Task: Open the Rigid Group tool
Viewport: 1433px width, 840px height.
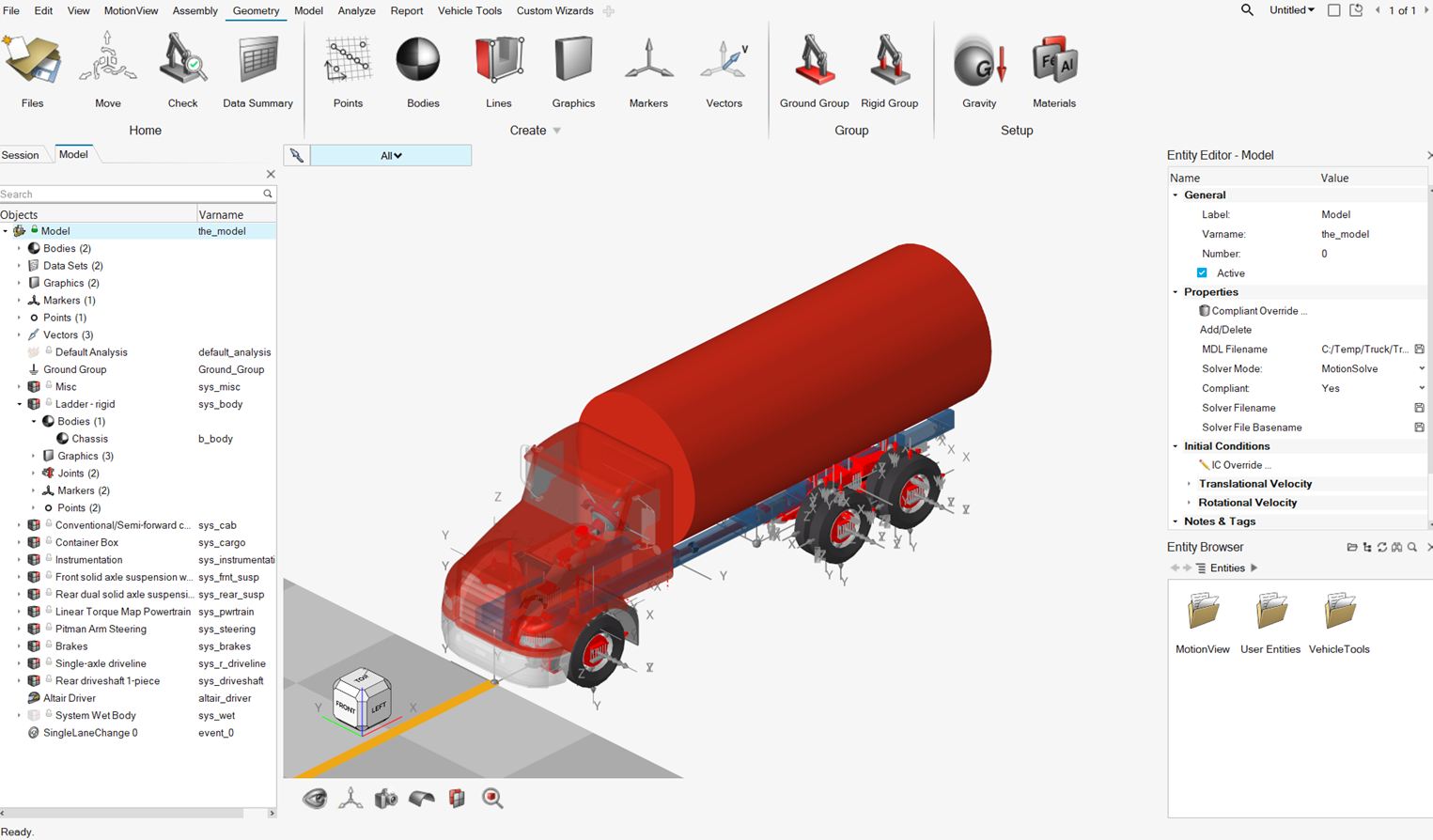Action: tap(889, 70)
